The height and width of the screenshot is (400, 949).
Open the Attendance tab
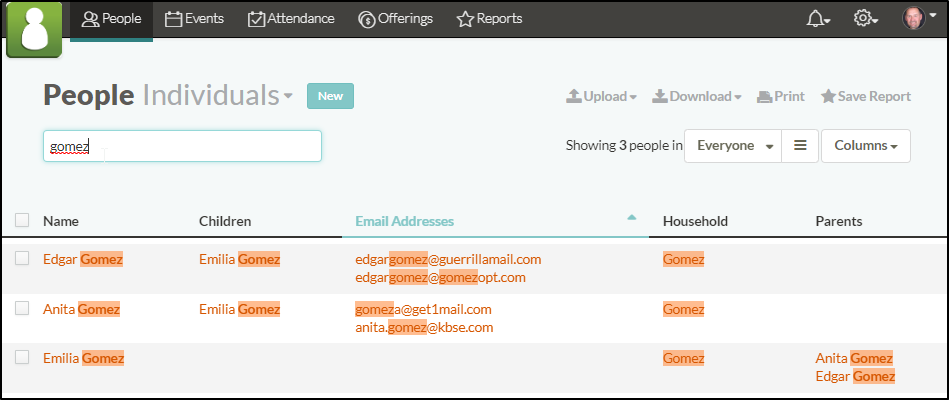pos(291,19)
